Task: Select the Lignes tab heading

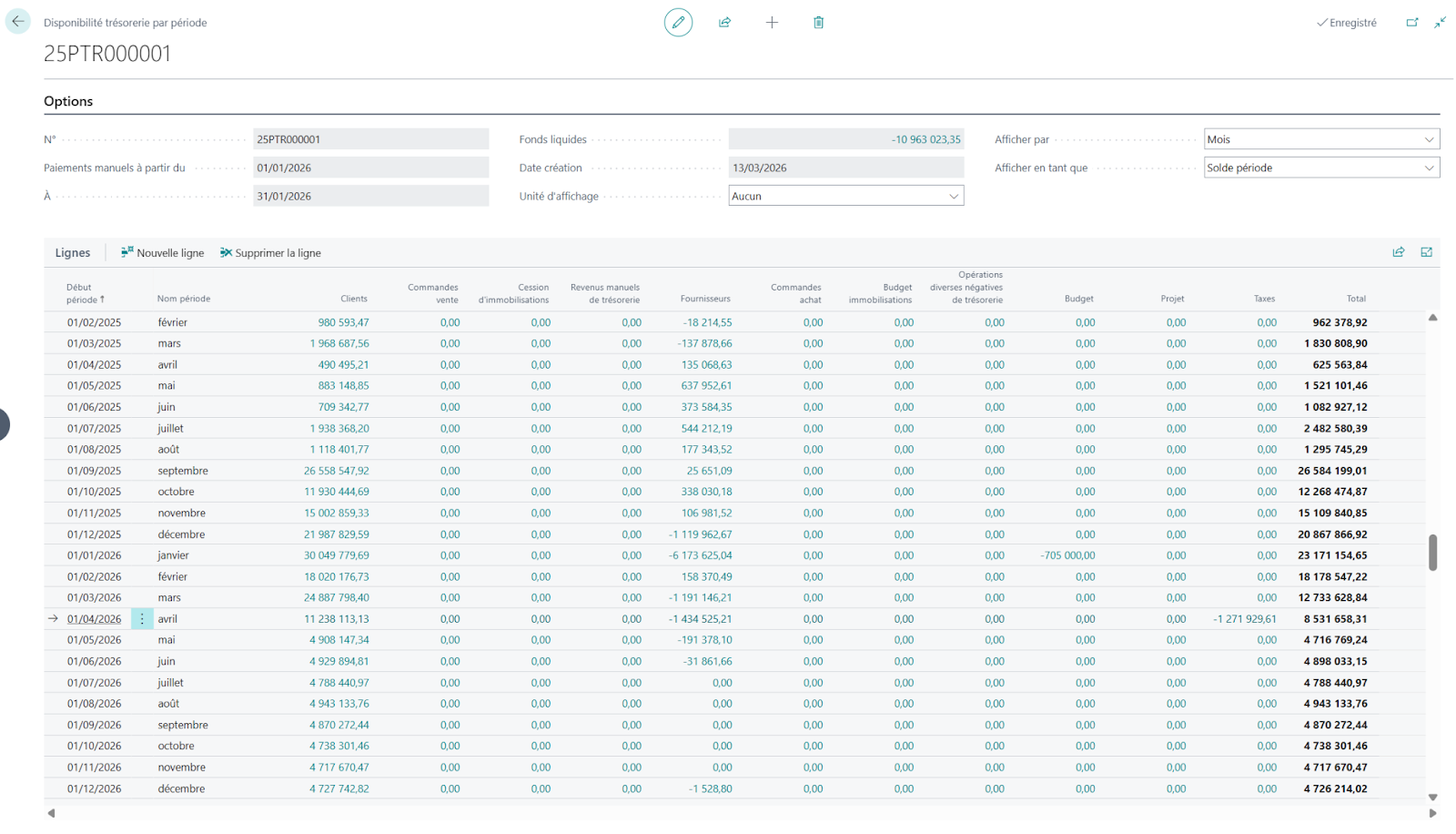Action: coord(73,253)
